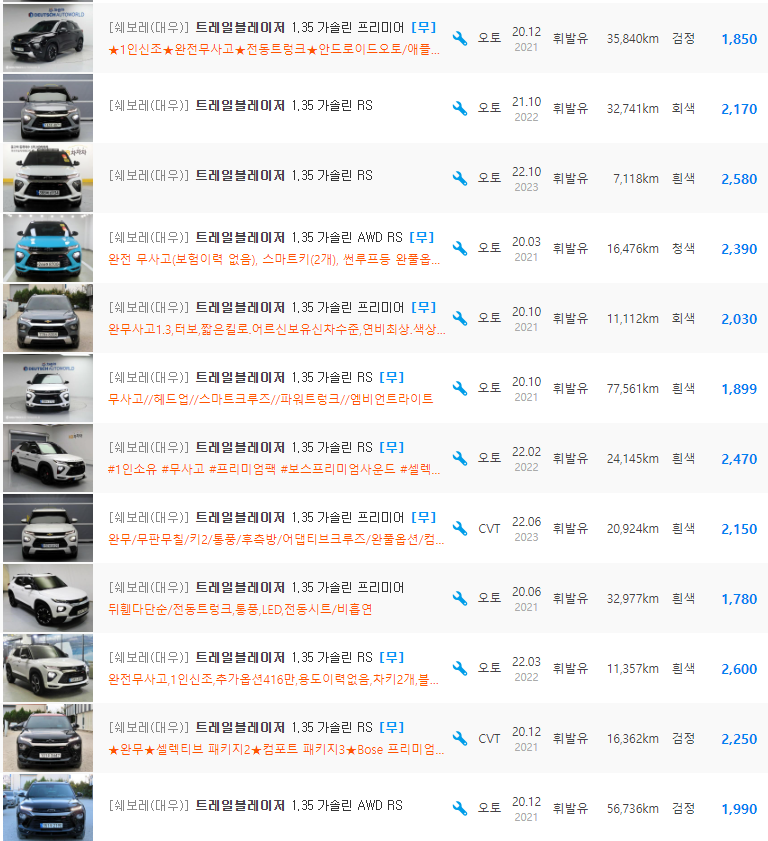Open the white 프리미어 thumbnail priced 2,150
768x841 pixels.
48,528
